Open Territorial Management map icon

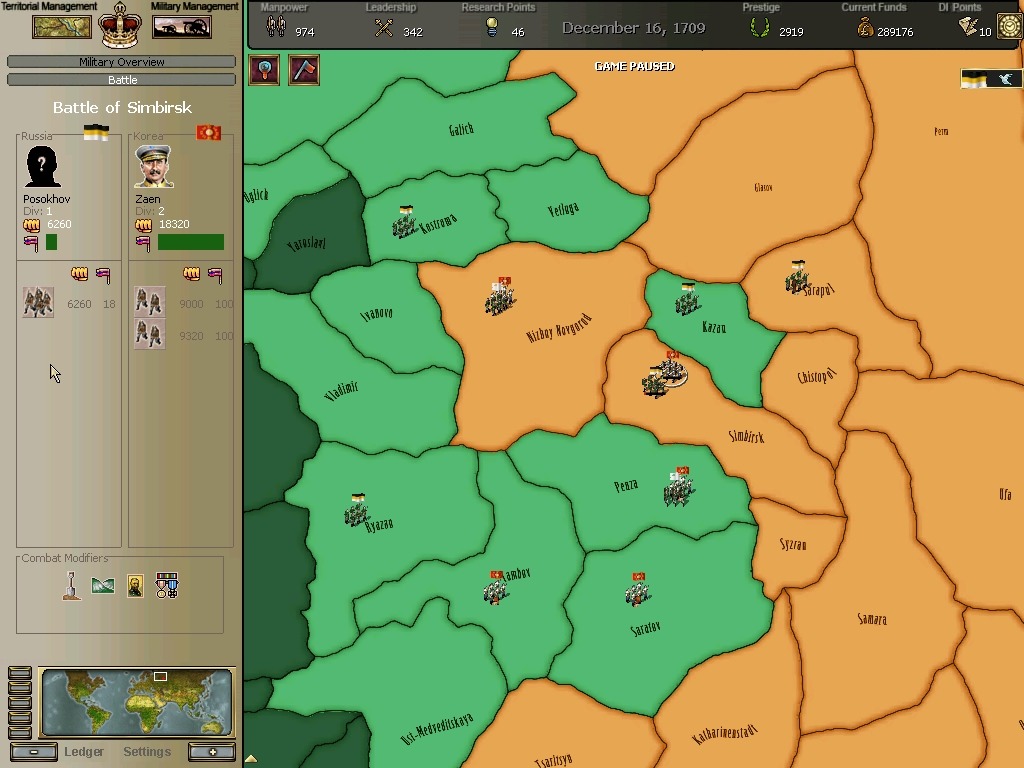(62, 27)
